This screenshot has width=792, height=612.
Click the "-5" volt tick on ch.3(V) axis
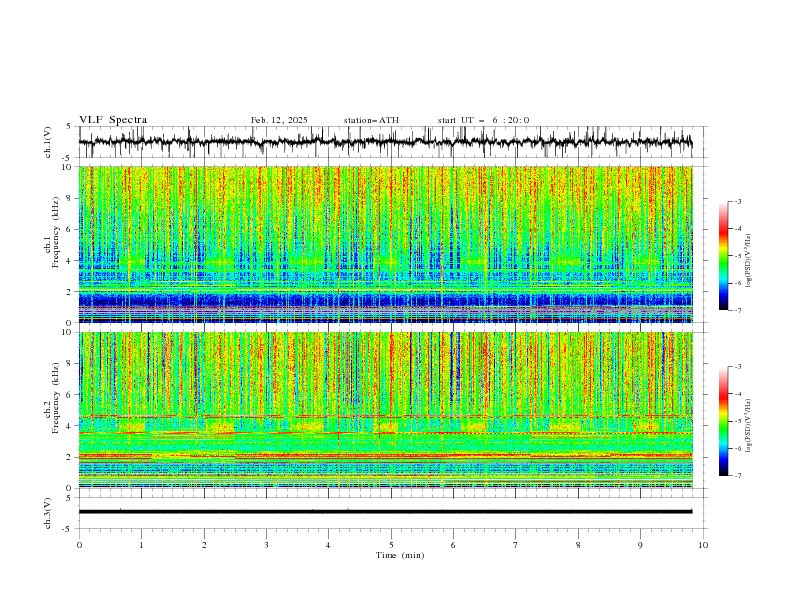pos(68,529)
